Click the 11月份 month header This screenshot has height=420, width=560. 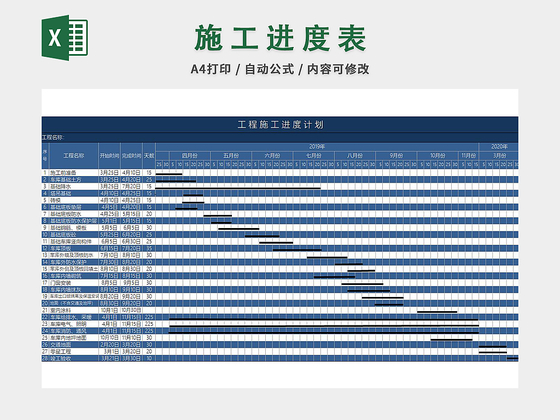(x=469, y=156)
